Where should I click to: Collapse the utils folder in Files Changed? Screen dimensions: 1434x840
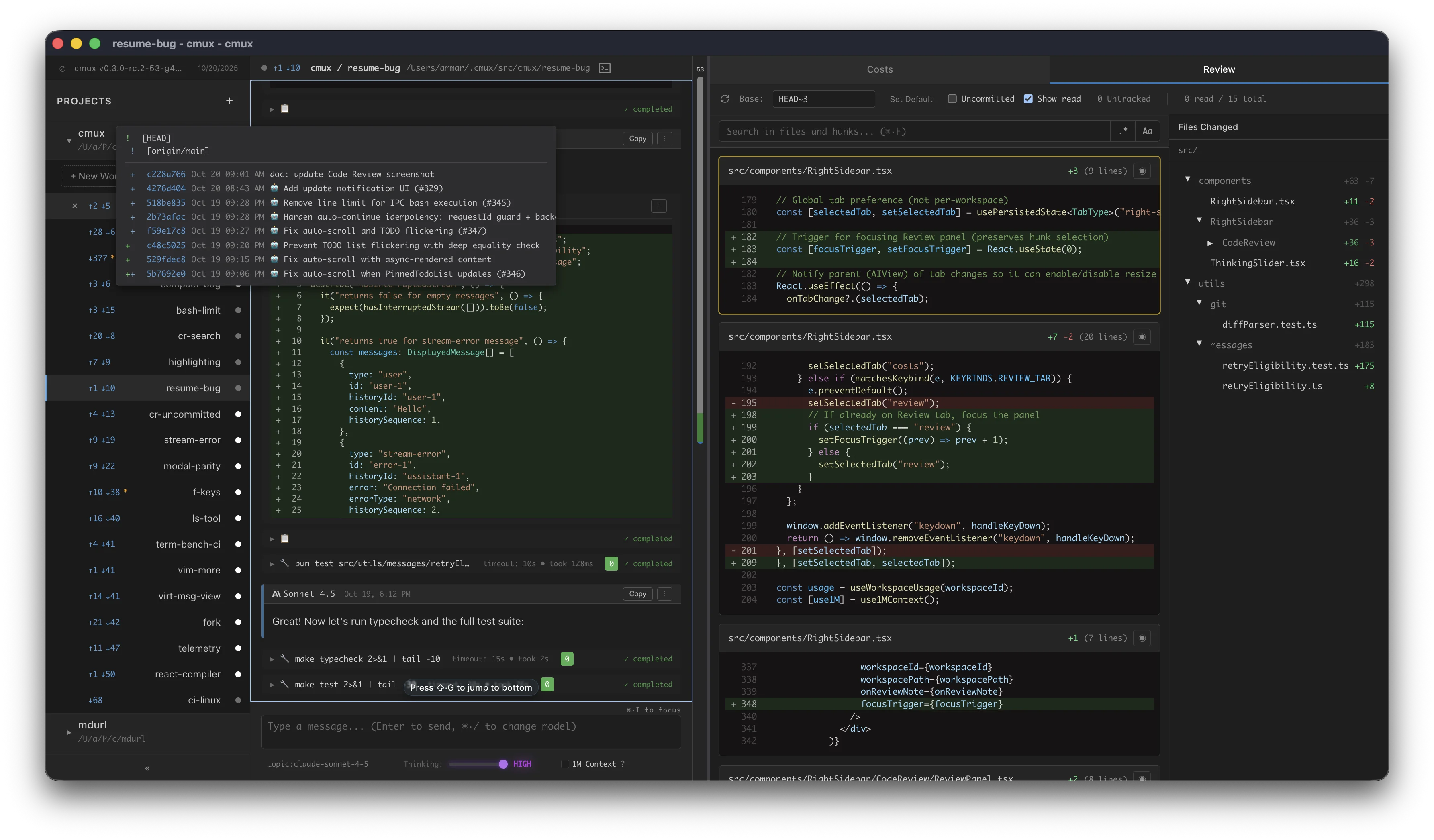(1188, 283)
